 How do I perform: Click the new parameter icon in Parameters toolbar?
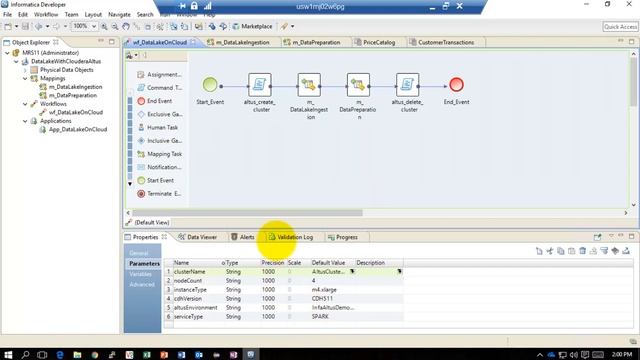point(539,251)
